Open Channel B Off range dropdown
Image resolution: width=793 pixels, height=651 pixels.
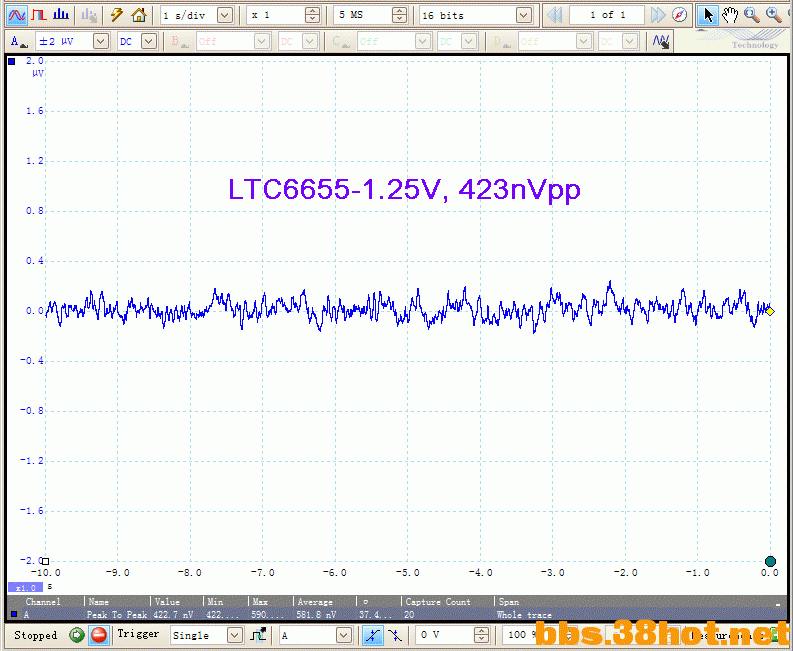(261, 41)
